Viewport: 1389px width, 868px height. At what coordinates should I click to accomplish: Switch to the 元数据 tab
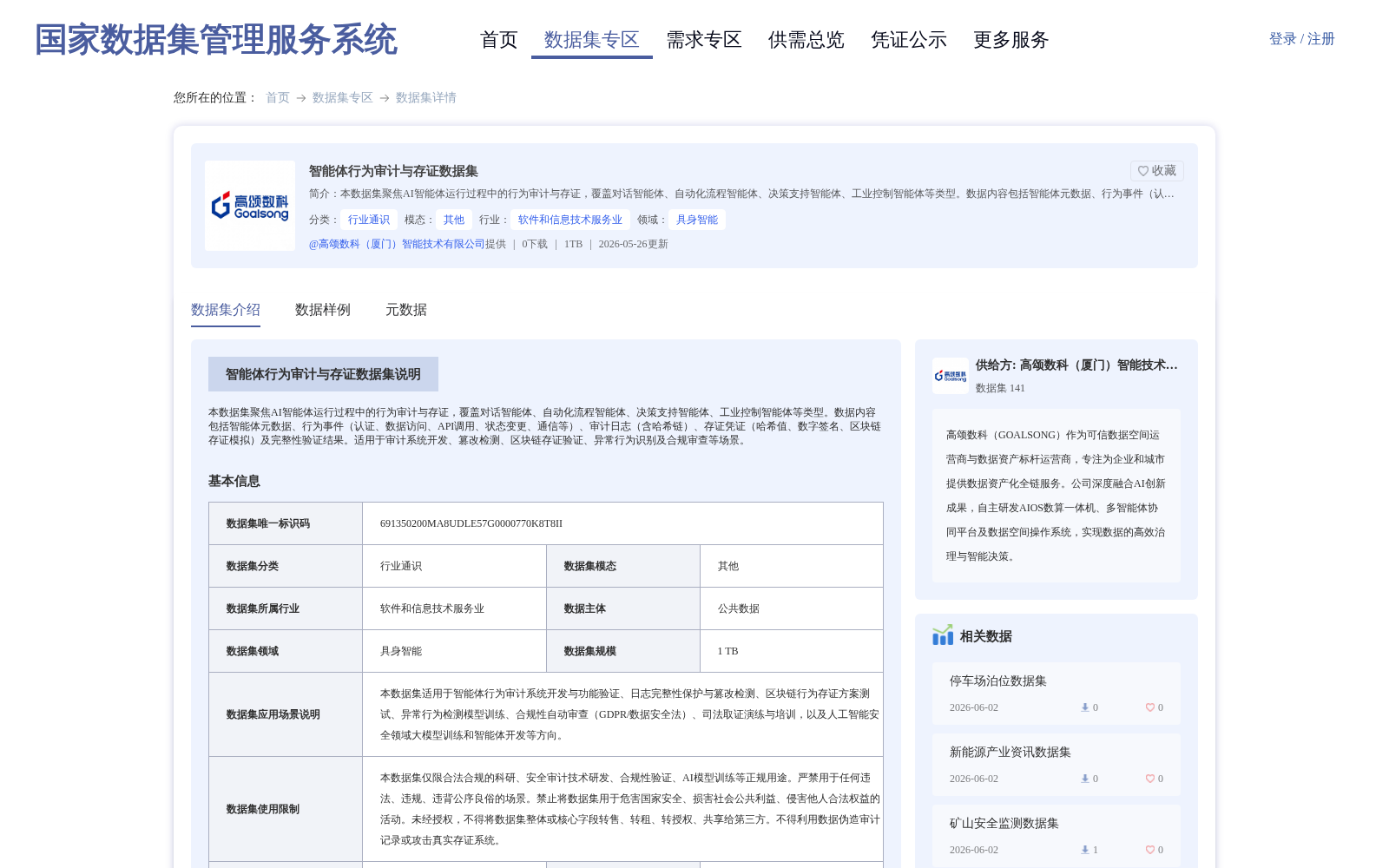[406, 310]
